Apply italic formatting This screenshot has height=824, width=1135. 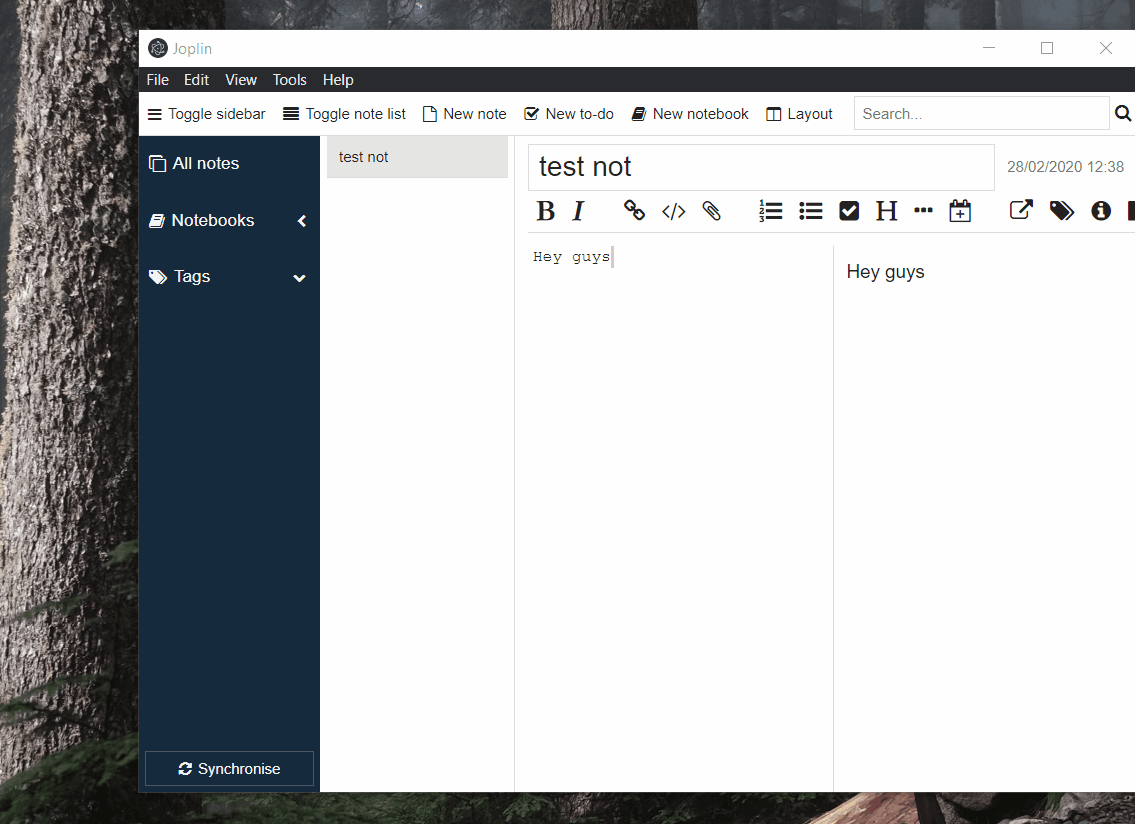tap(578, 211)
